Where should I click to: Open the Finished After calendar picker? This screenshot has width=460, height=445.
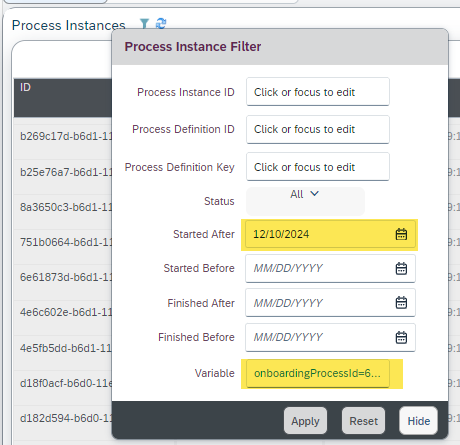tap(401, 303)
